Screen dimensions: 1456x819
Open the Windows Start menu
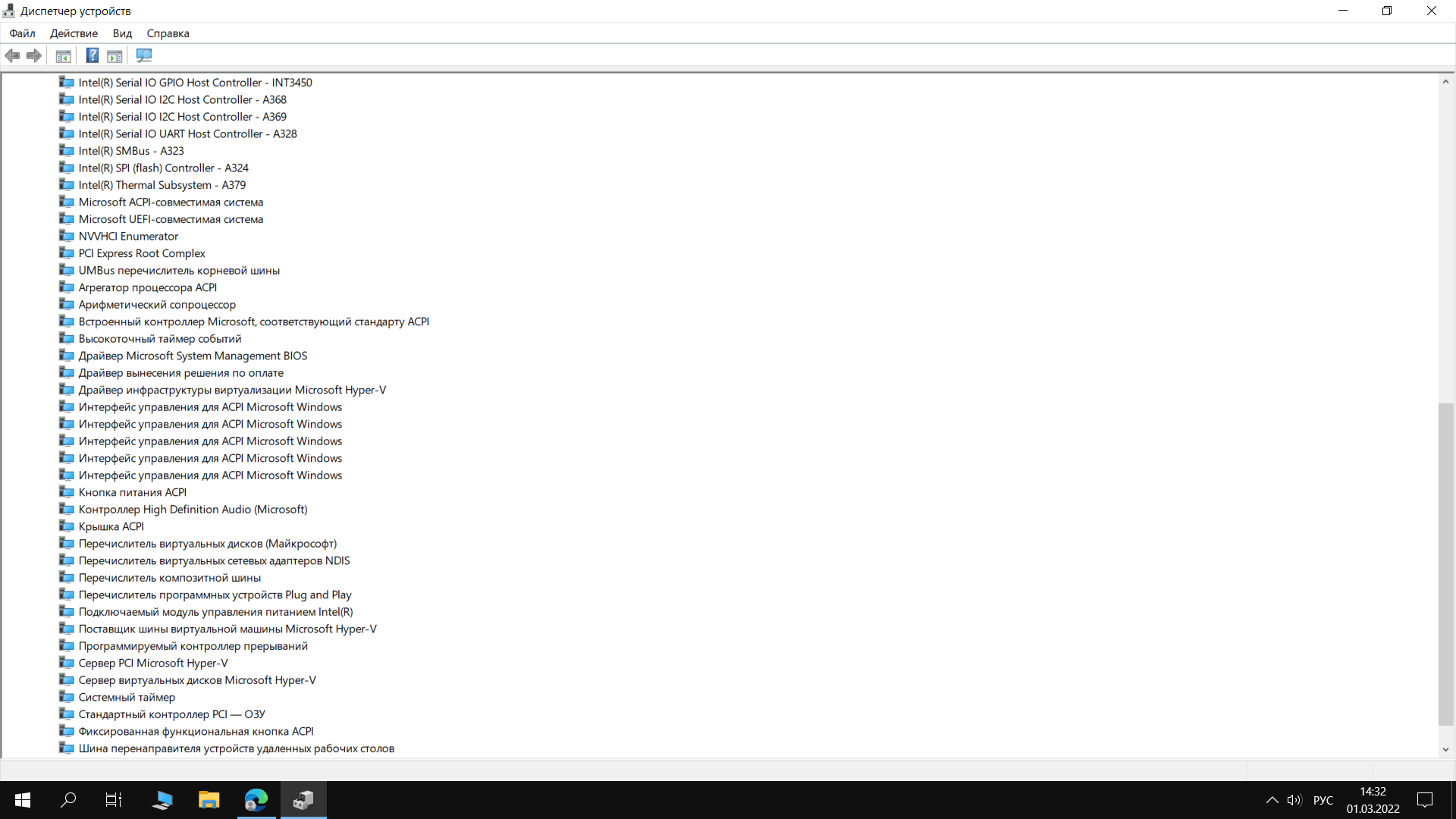[23, 800]
